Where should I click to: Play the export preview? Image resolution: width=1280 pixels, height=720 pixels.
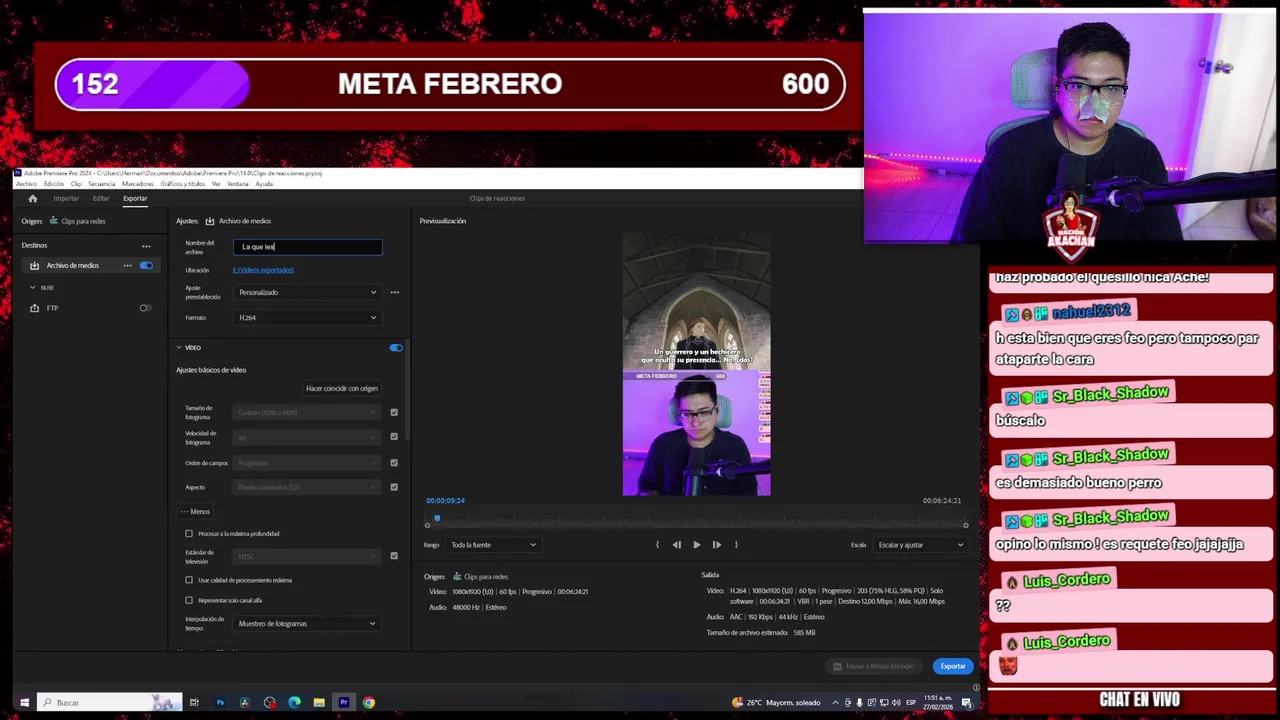[697, 545]
